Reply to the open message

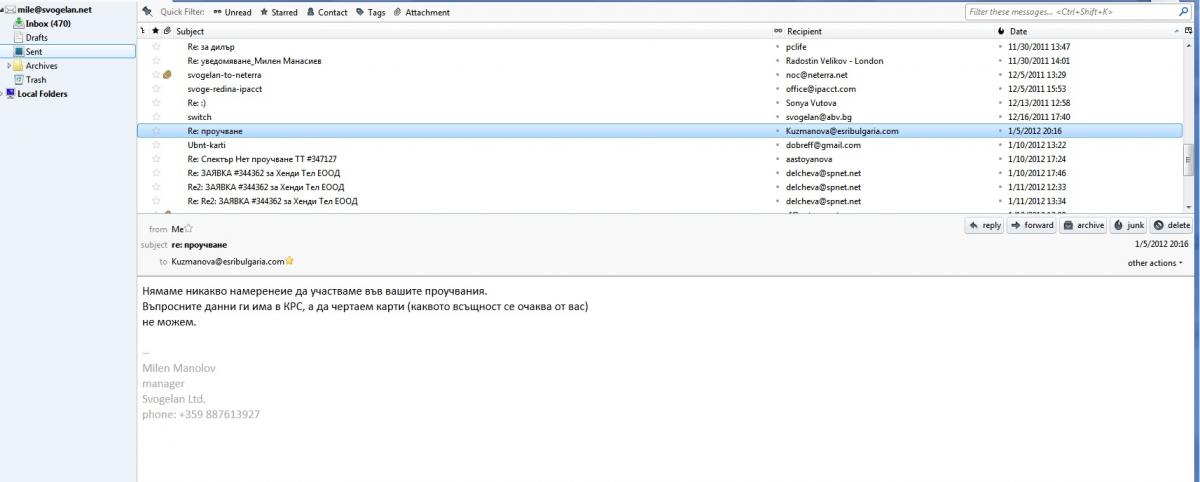click(984, 226)
